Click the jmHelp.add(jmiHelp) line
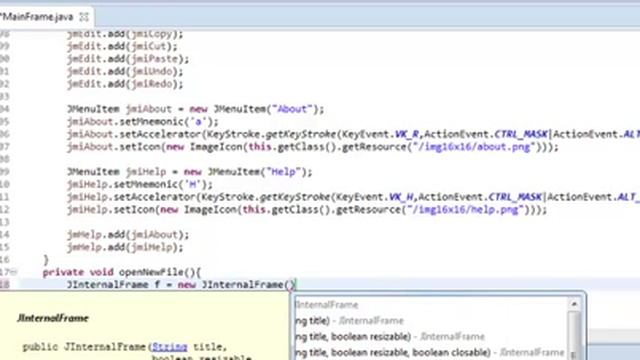Viewport: 640px width, 360px height. point(125,247)
